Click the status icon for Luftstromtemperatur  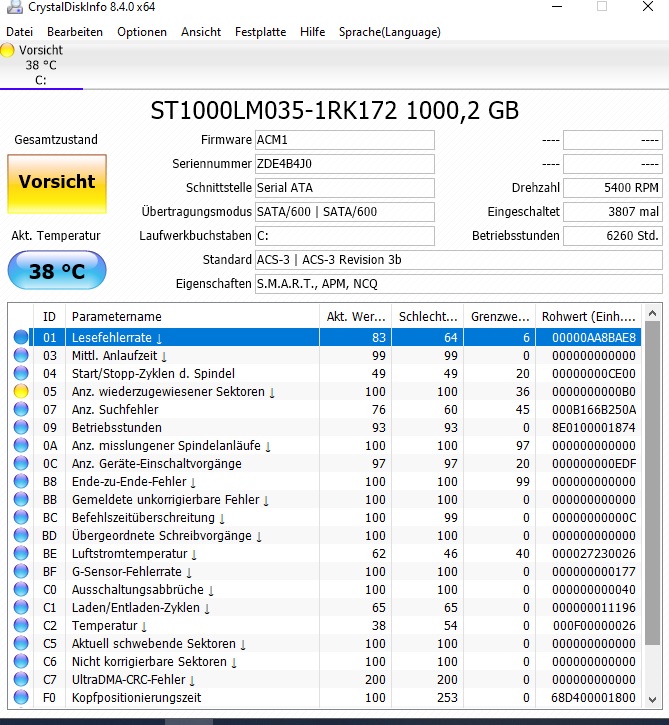(21, 553)
